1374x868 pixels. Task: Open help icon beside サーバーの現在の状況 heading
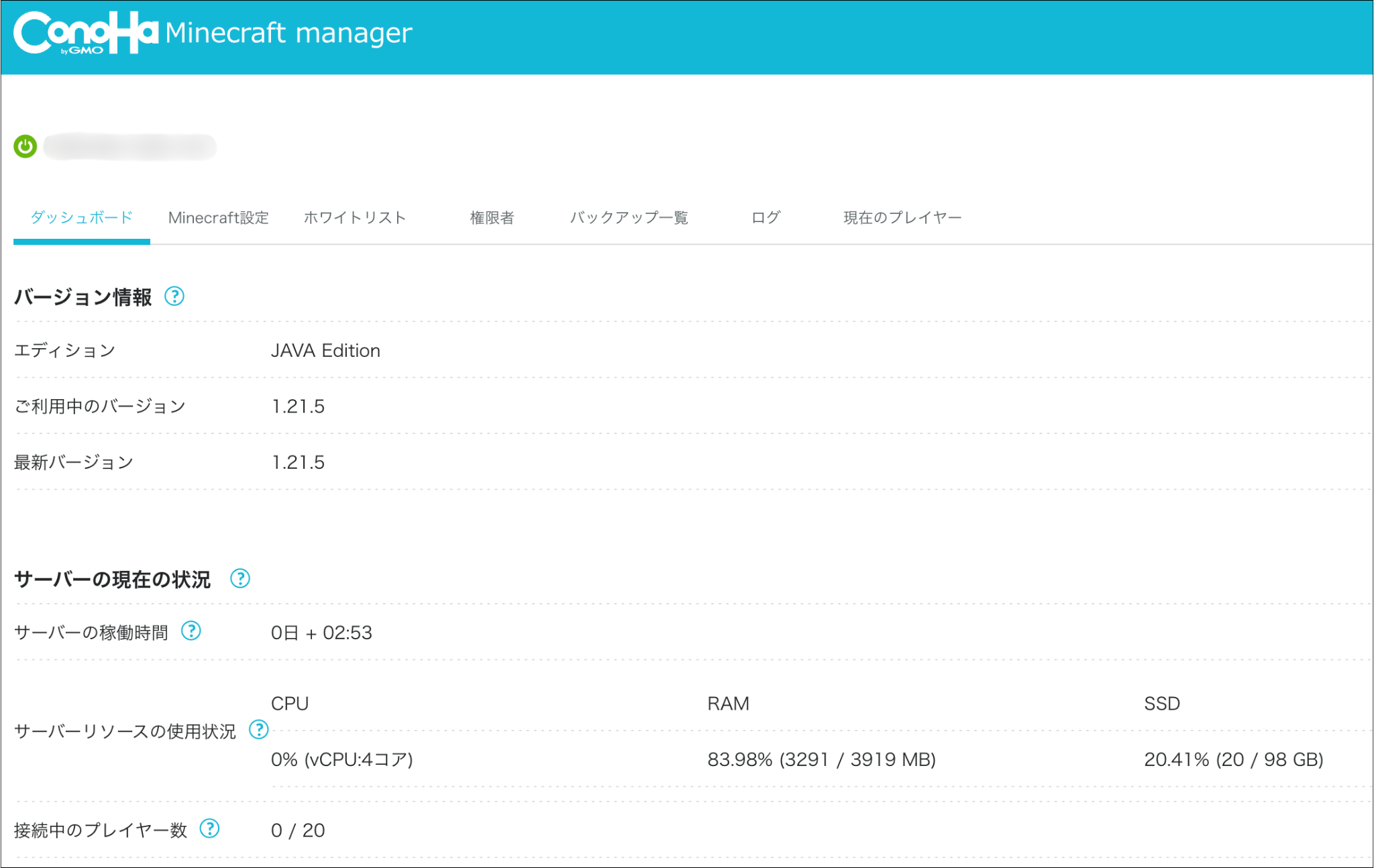(x=240, y=578)
